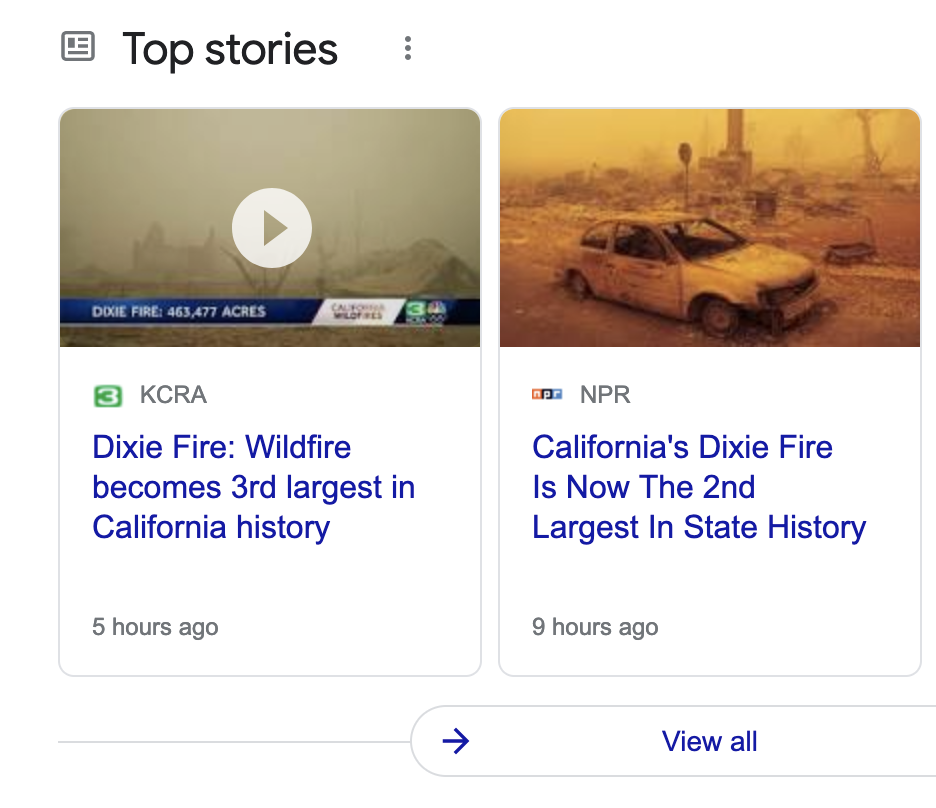Click the KCRA source name label
This screenshot has width=936, height=808.
click(x=173, y=395)
